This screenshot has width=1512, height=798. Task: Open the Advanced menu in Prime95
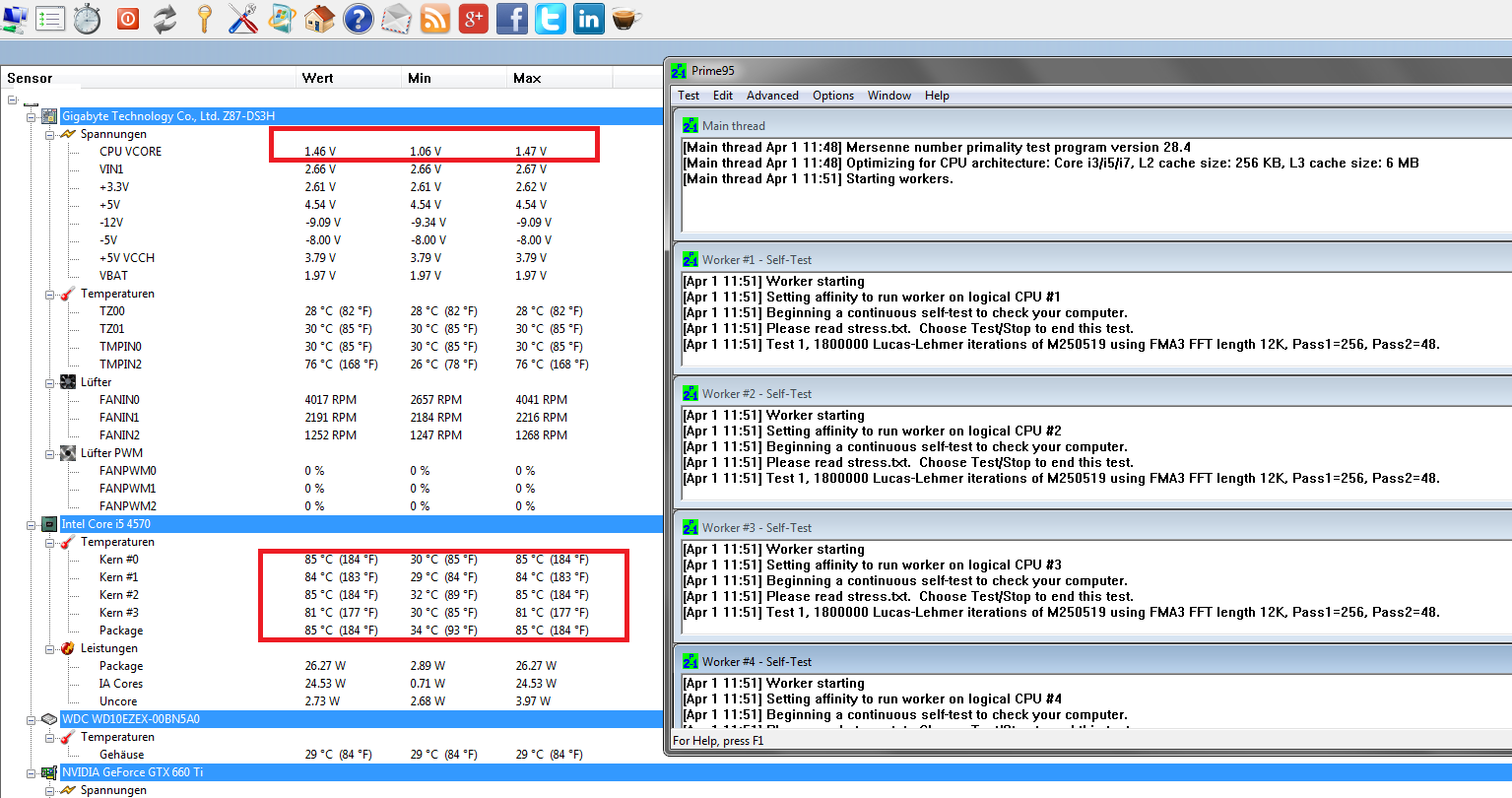point(772,96)
